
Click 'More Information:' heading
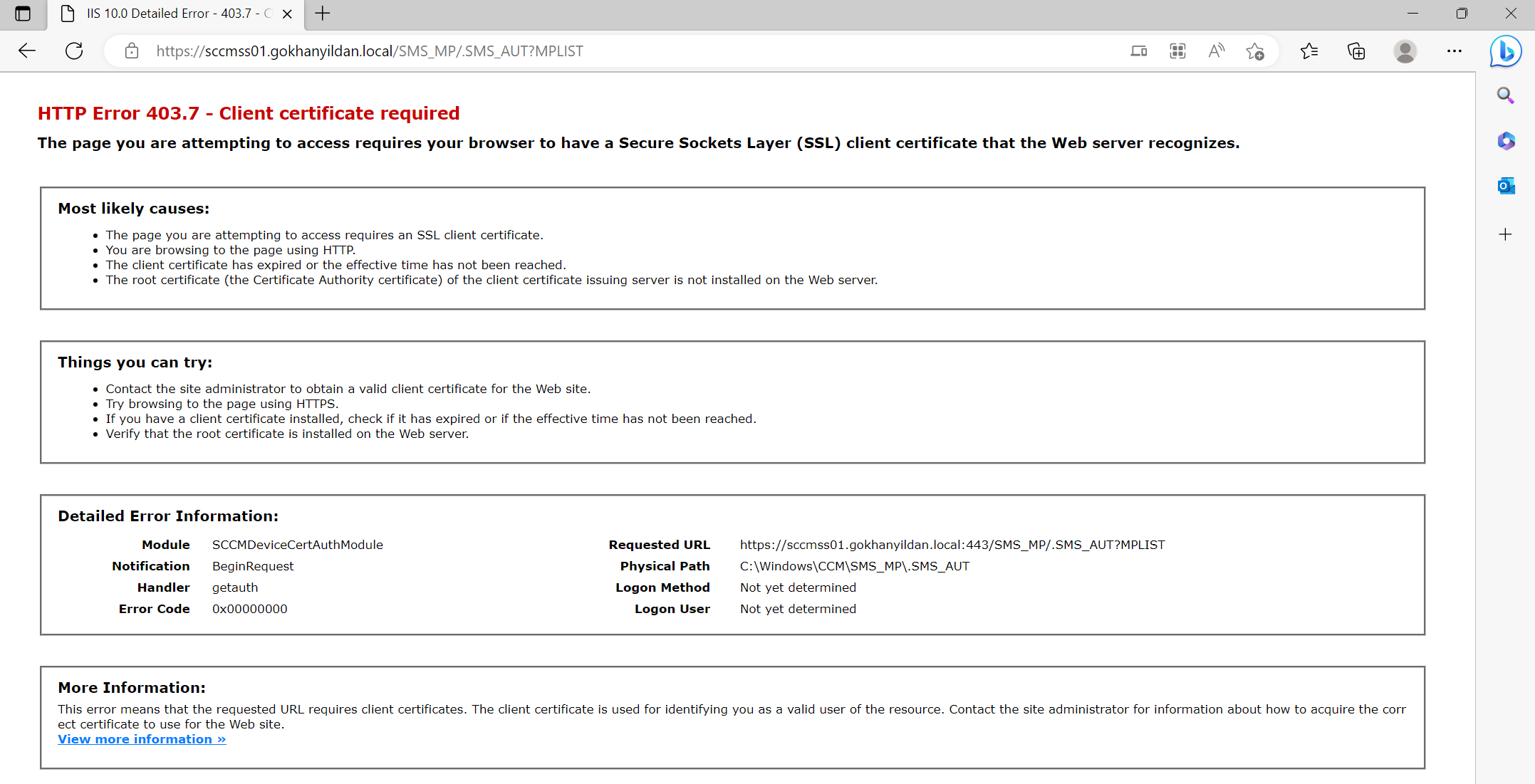pyautogui.click(x=132, y=688)
